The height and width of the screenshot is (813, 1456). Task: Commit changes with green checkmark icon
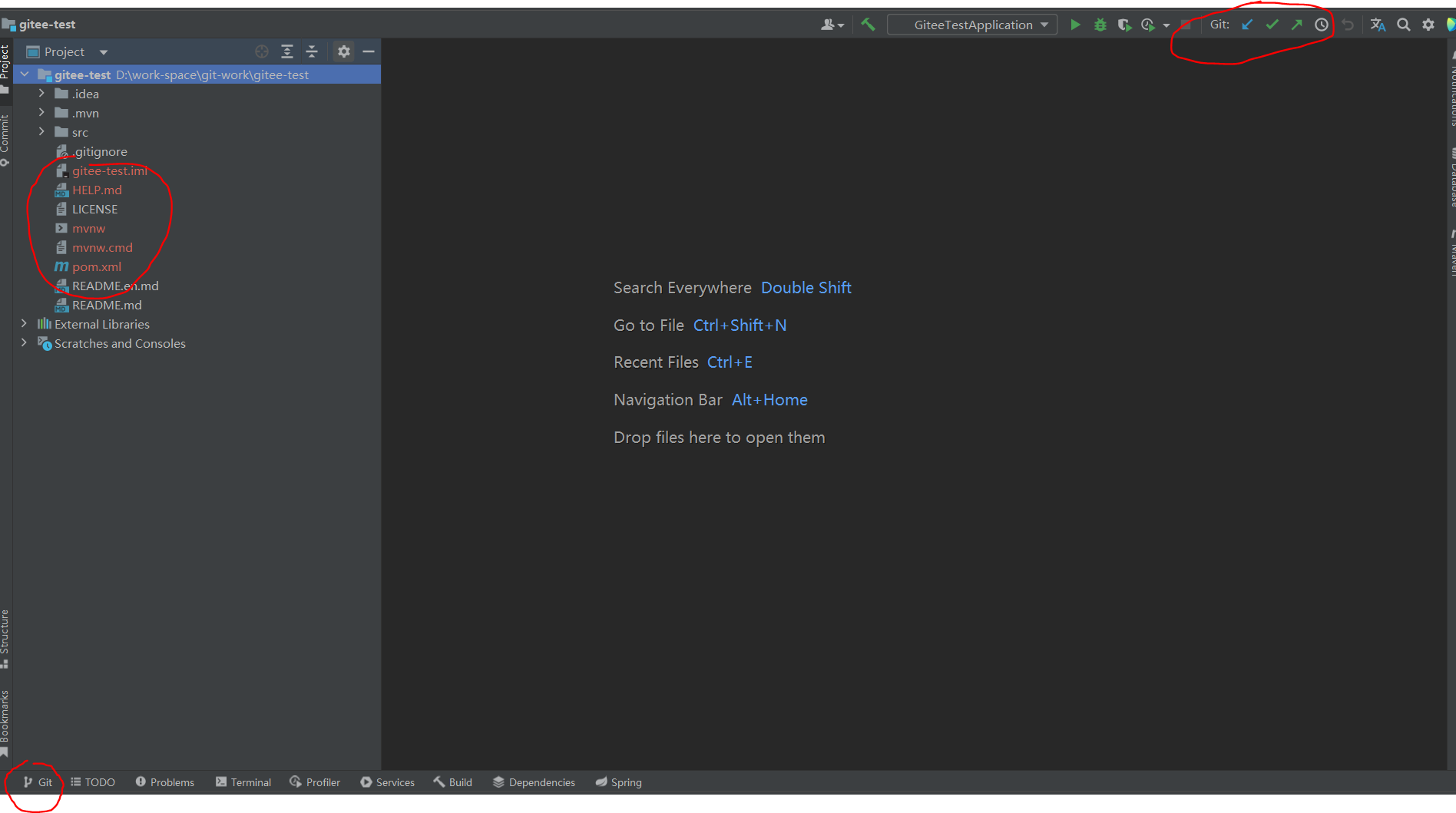click(x=1272, y=25)
